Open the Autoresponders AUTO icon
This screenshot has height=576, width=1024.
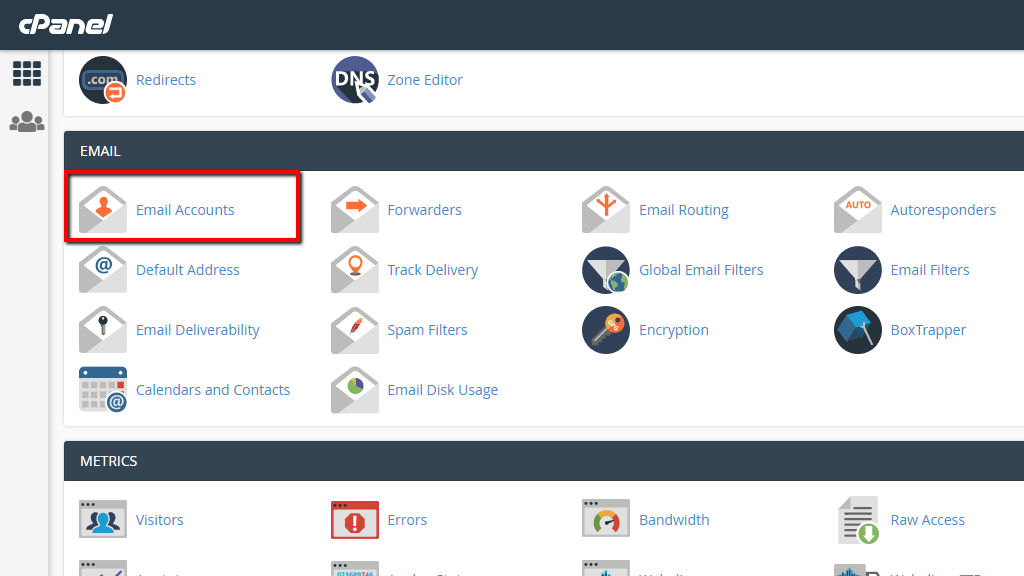point(857,210)
